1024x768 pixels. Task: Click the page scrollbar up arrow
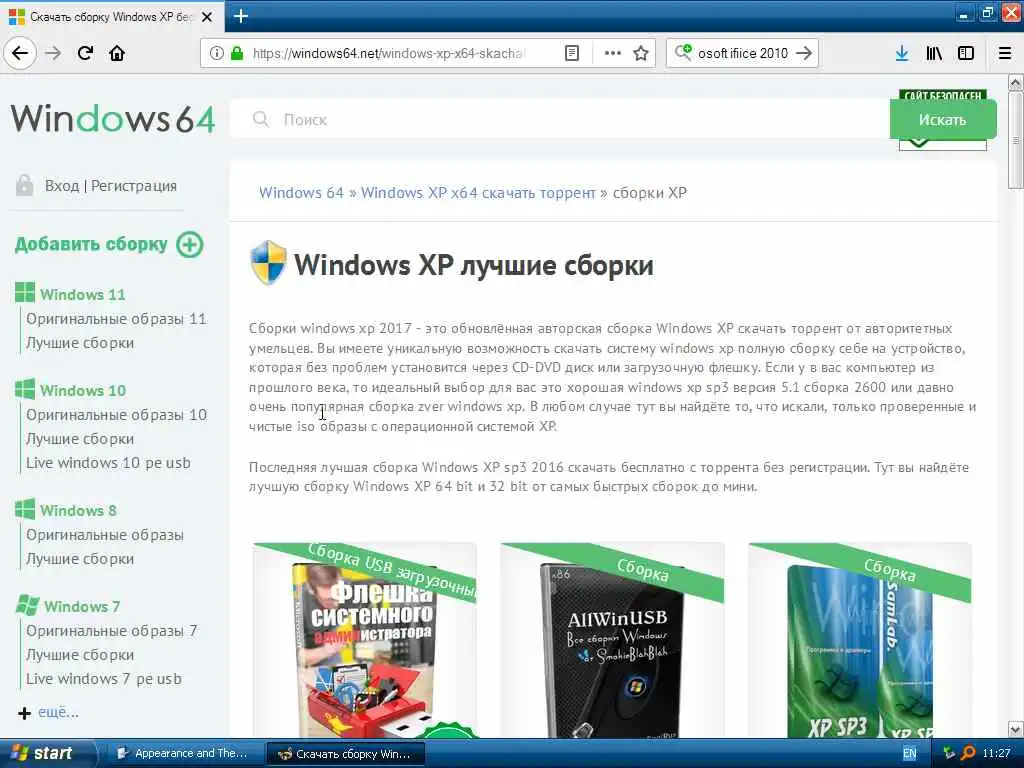coord(1016,83)
